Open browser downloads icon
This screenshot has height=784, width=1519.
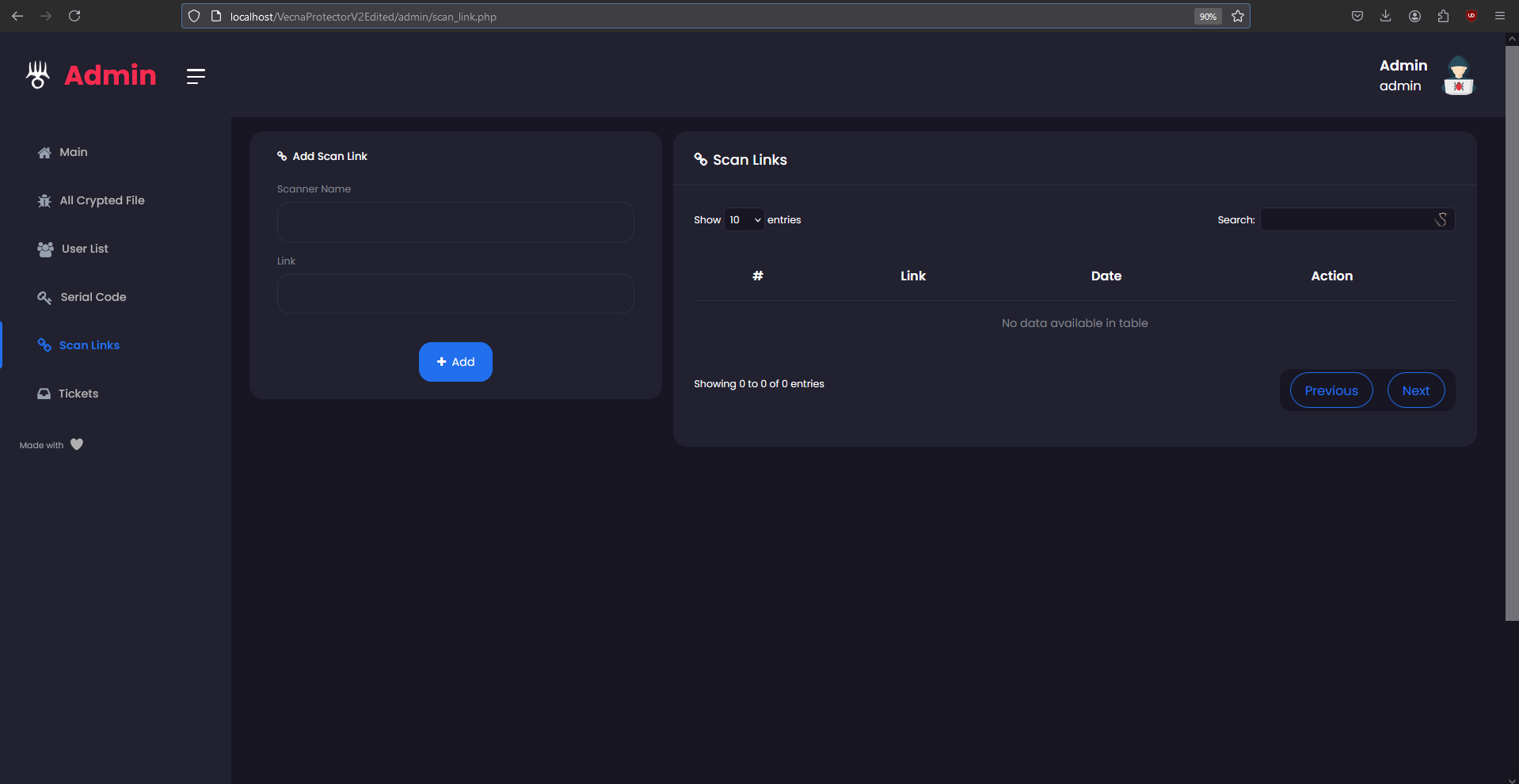point(1386,16)
